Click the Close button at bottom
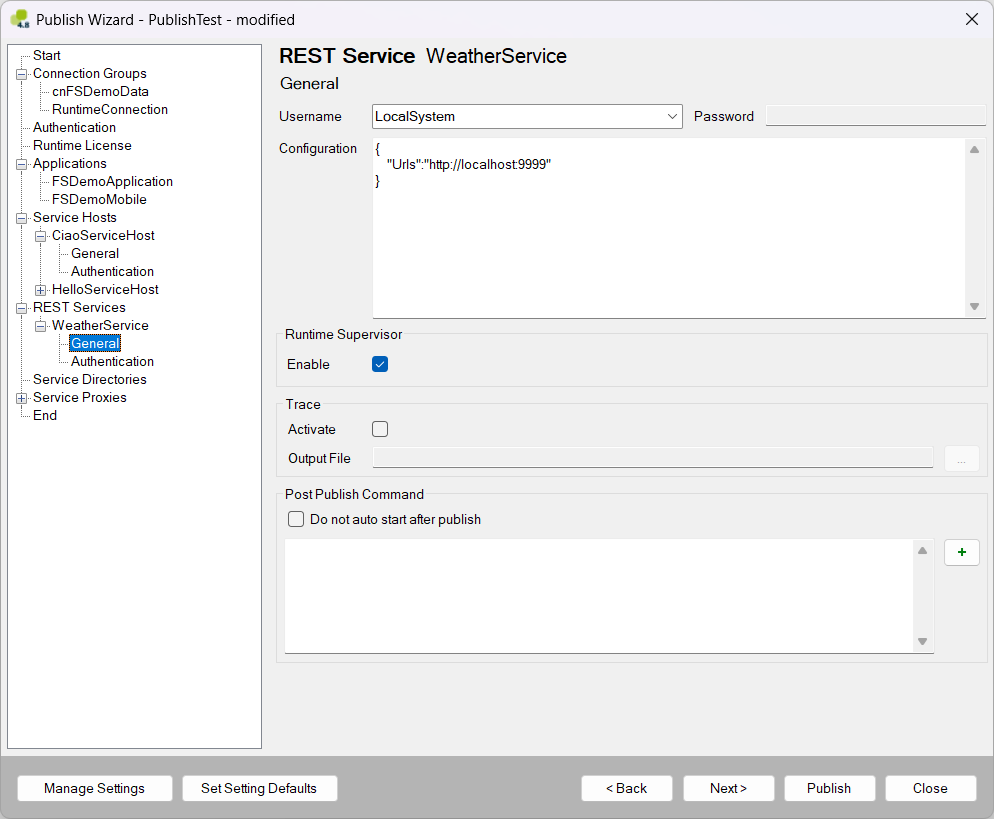The width and height of the screenshot is (994, 819). (930, 788)
